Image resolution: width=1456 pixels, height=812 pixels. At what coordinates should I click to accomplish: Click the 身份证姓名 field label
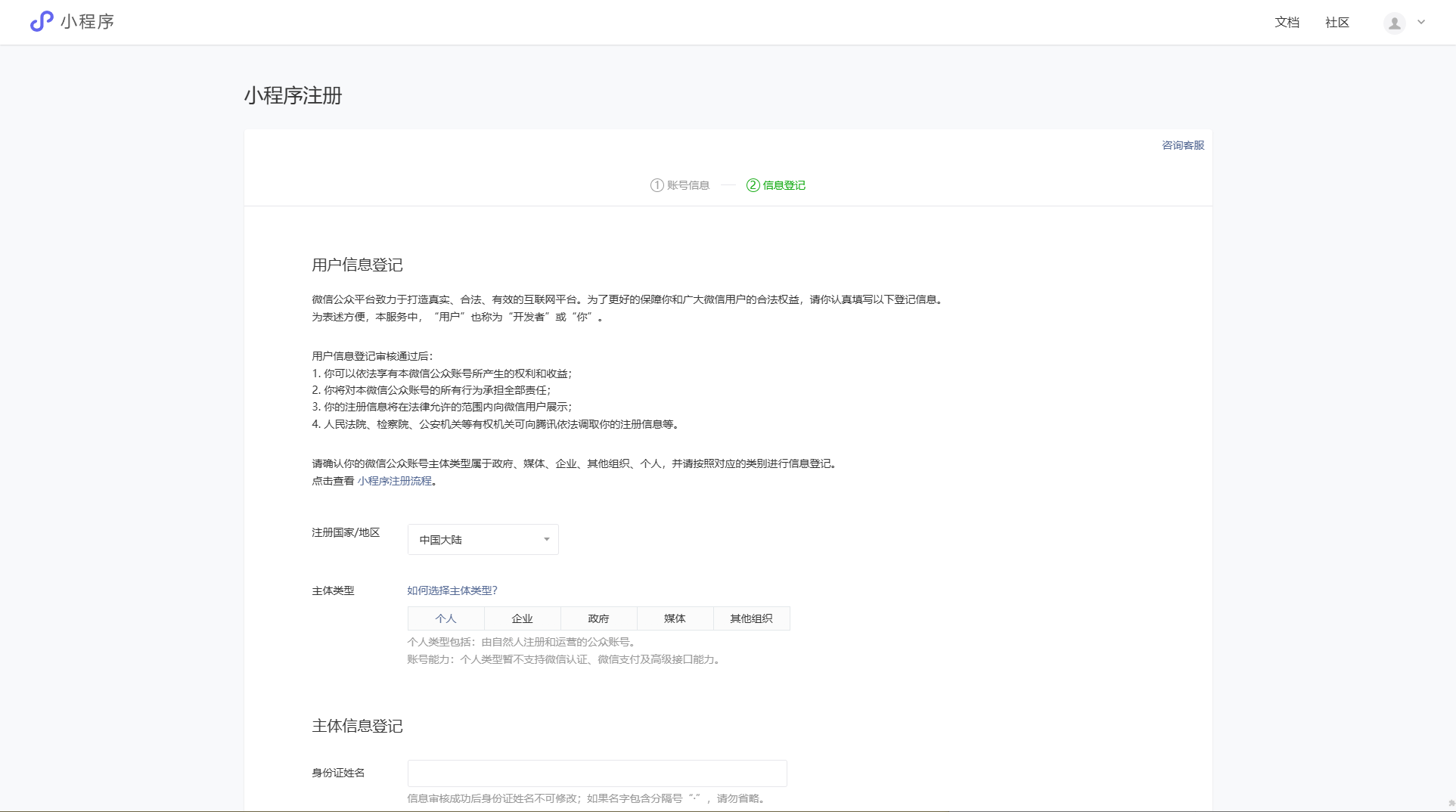point(338,773)
